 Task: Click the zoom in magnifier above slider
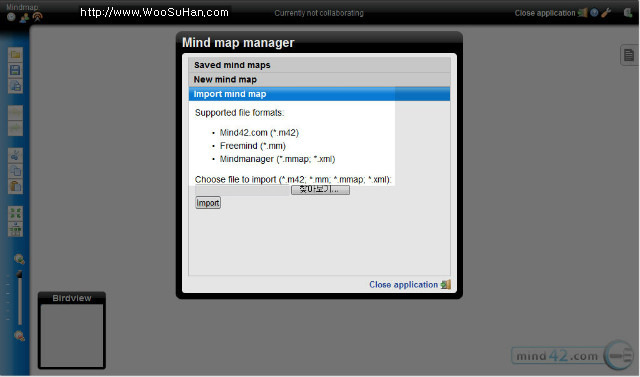coord(19,259)
